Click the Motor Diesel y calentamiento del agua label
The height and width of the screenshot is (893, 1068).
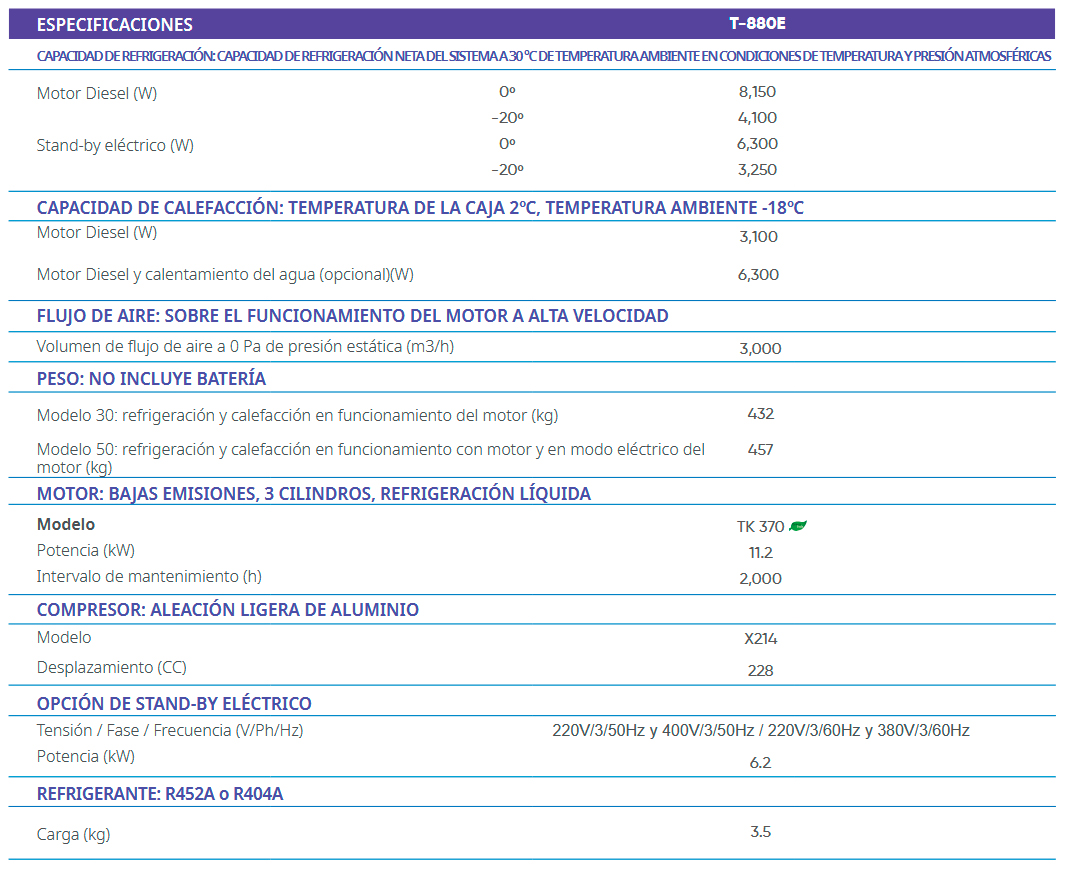tap(225, 274)
